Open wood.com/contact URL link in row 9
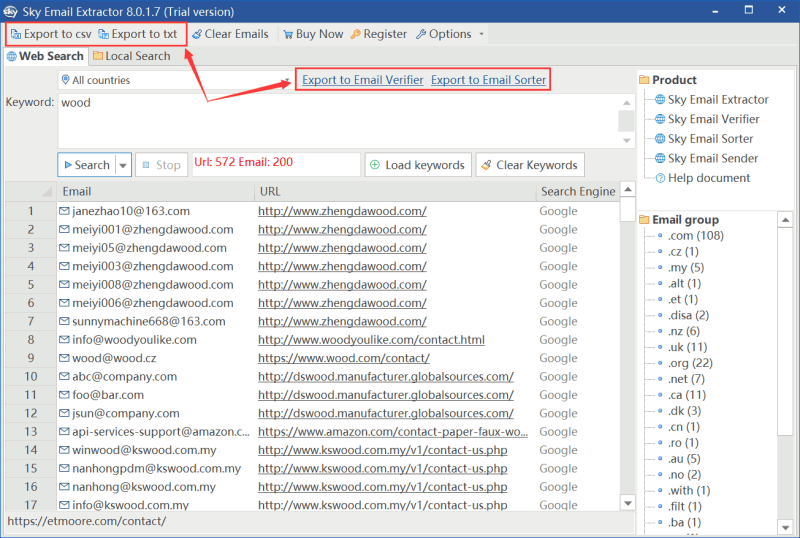 pos(344,358)
